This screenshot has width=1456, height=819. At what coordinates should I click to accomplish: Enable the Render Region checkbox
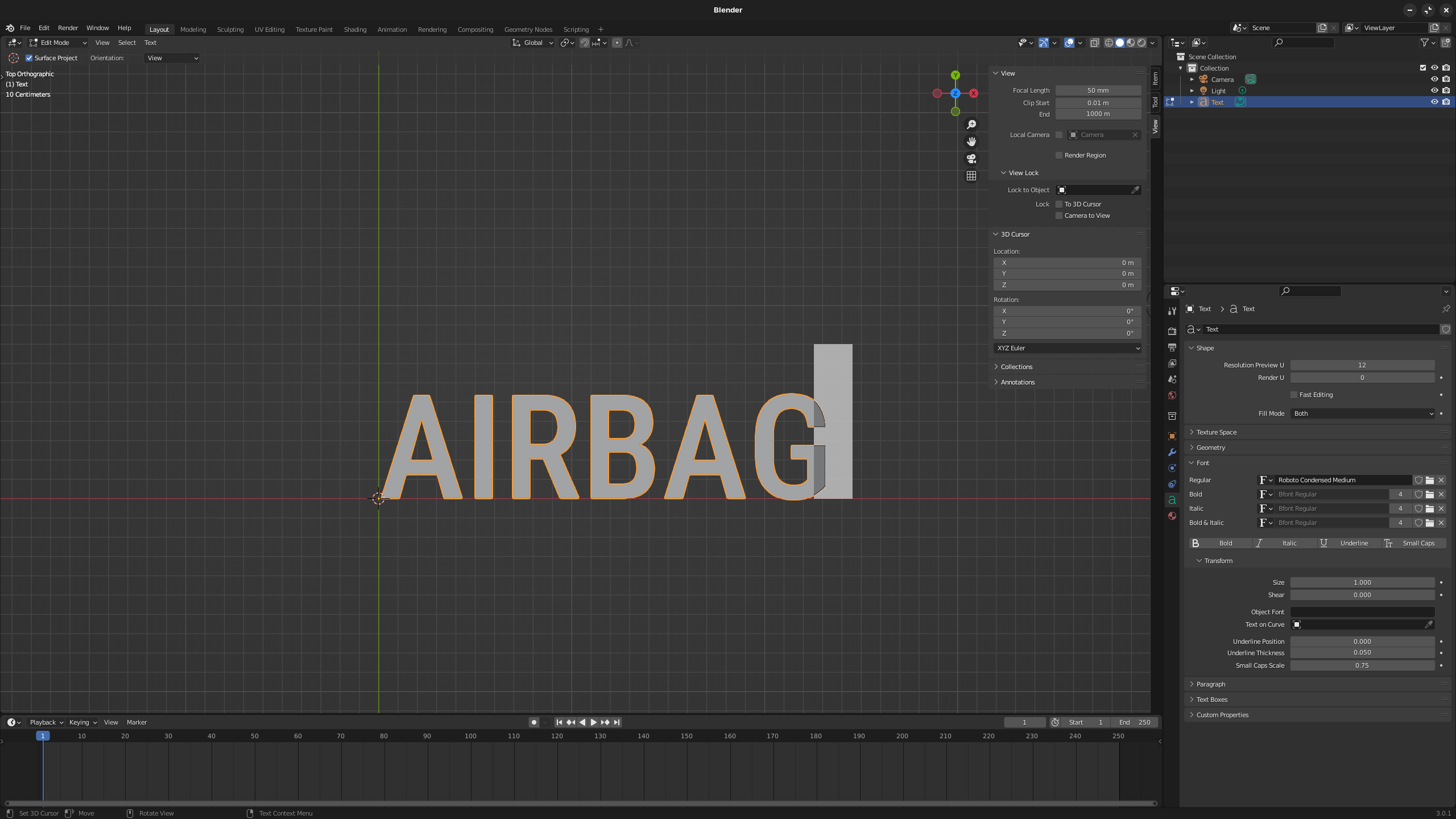coord(1059,155)
